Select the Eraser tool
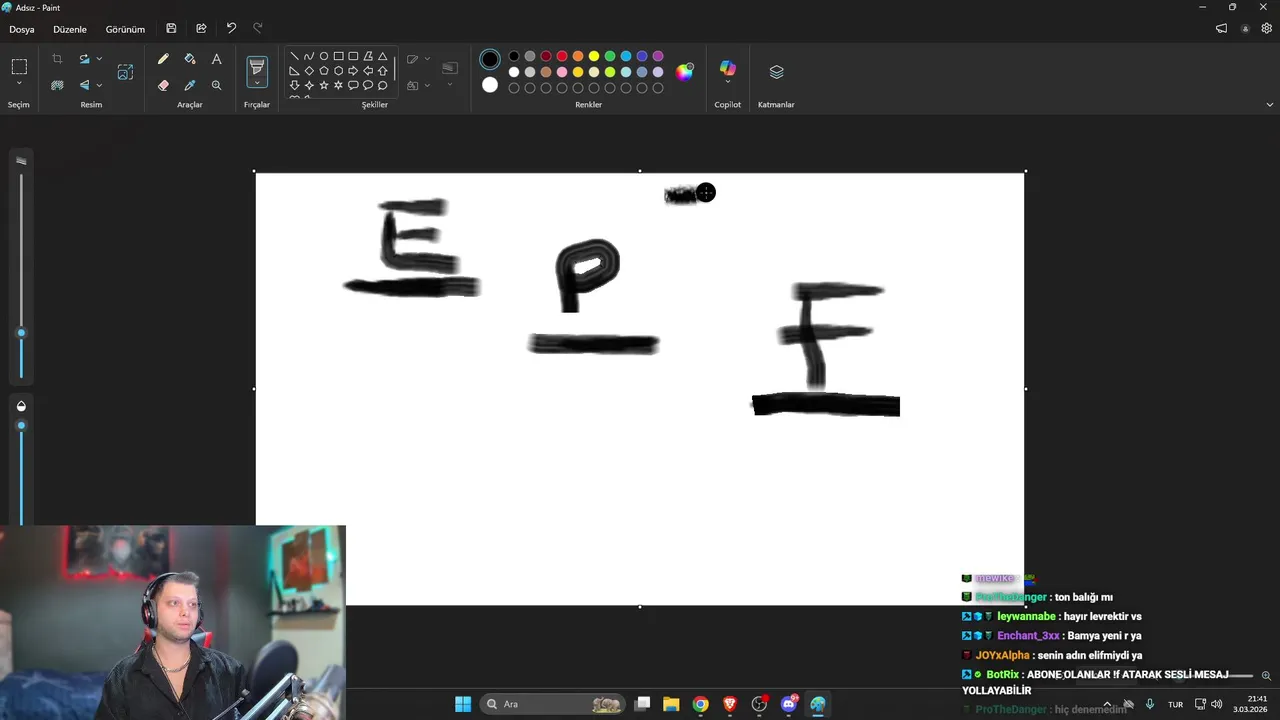This screenshot has width=1280, height=720. pyautogui.click(x=163, y=86)
